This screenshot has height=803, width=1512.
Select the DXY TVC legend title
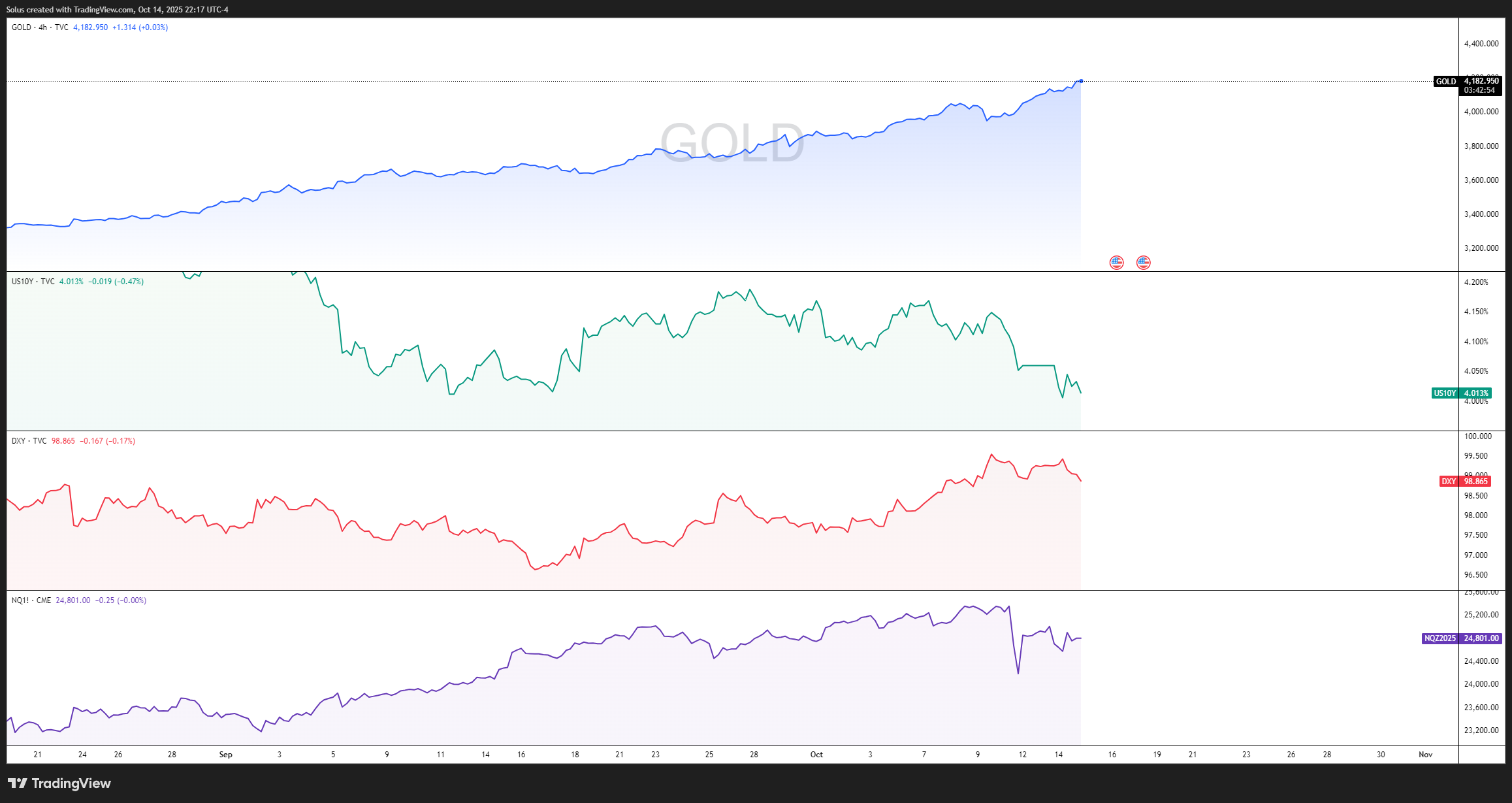[29, 441]
